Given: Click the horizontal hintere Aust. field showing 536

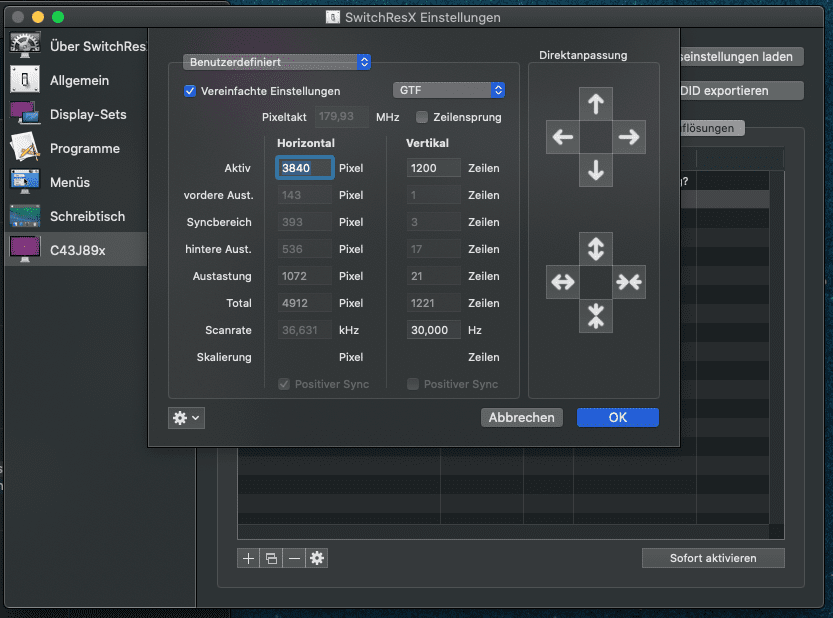Looking at the screenshot, I should pyautogui.click(x=304, y=249).
